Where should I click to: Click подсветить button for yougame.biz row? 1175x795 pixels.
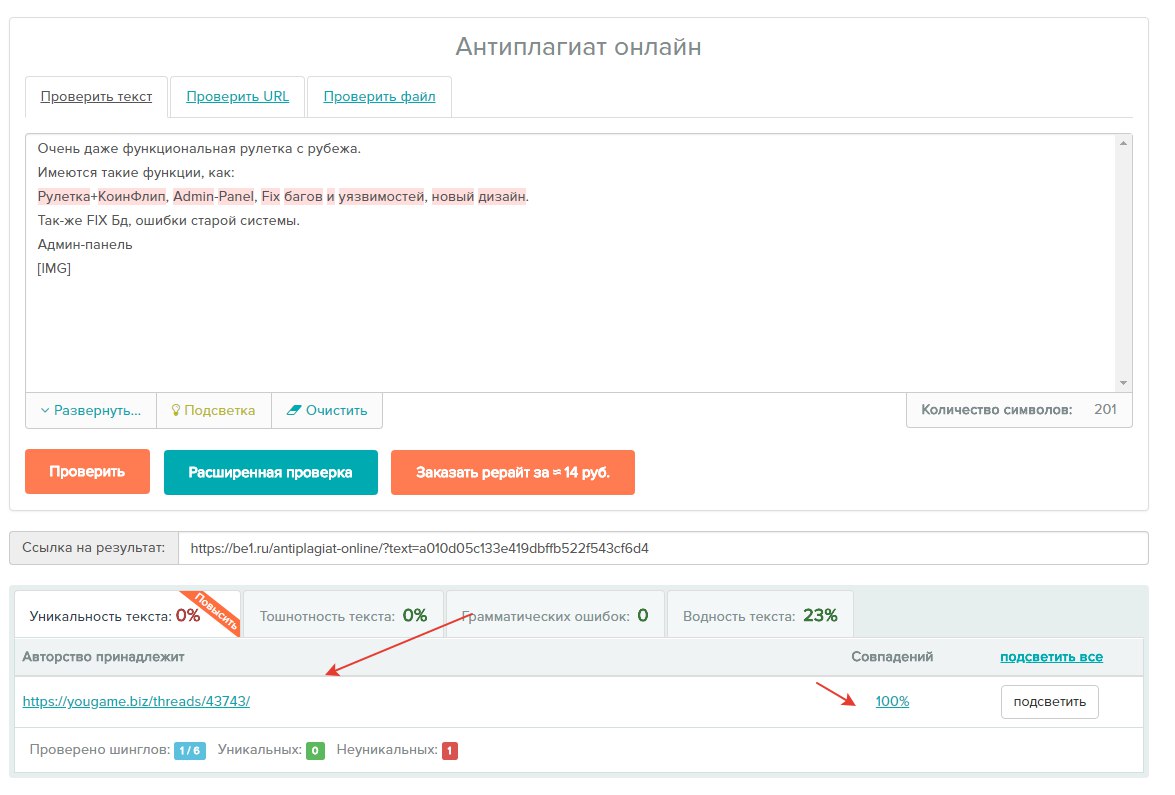point(1049,702)
